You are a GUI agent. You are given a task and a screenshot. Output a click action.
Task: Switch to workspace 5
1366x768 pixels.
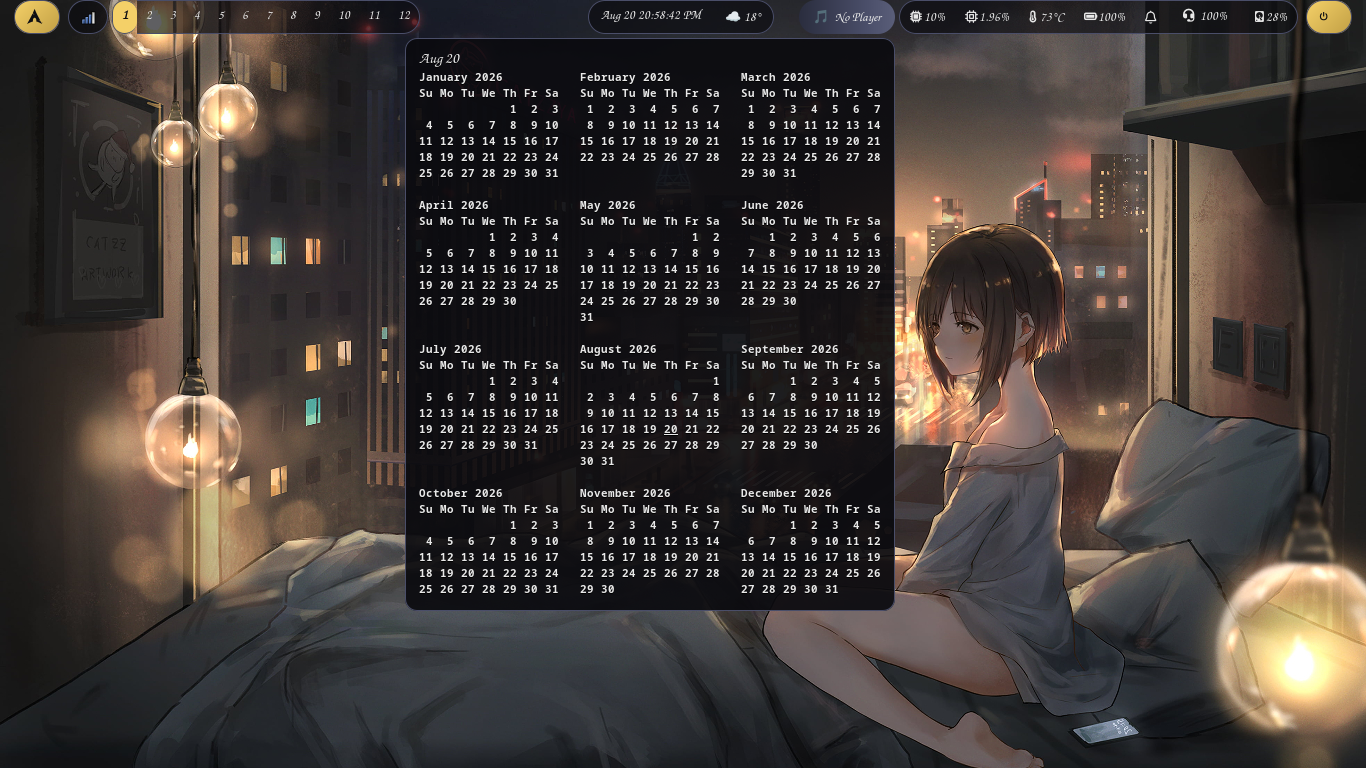(222, 16)
